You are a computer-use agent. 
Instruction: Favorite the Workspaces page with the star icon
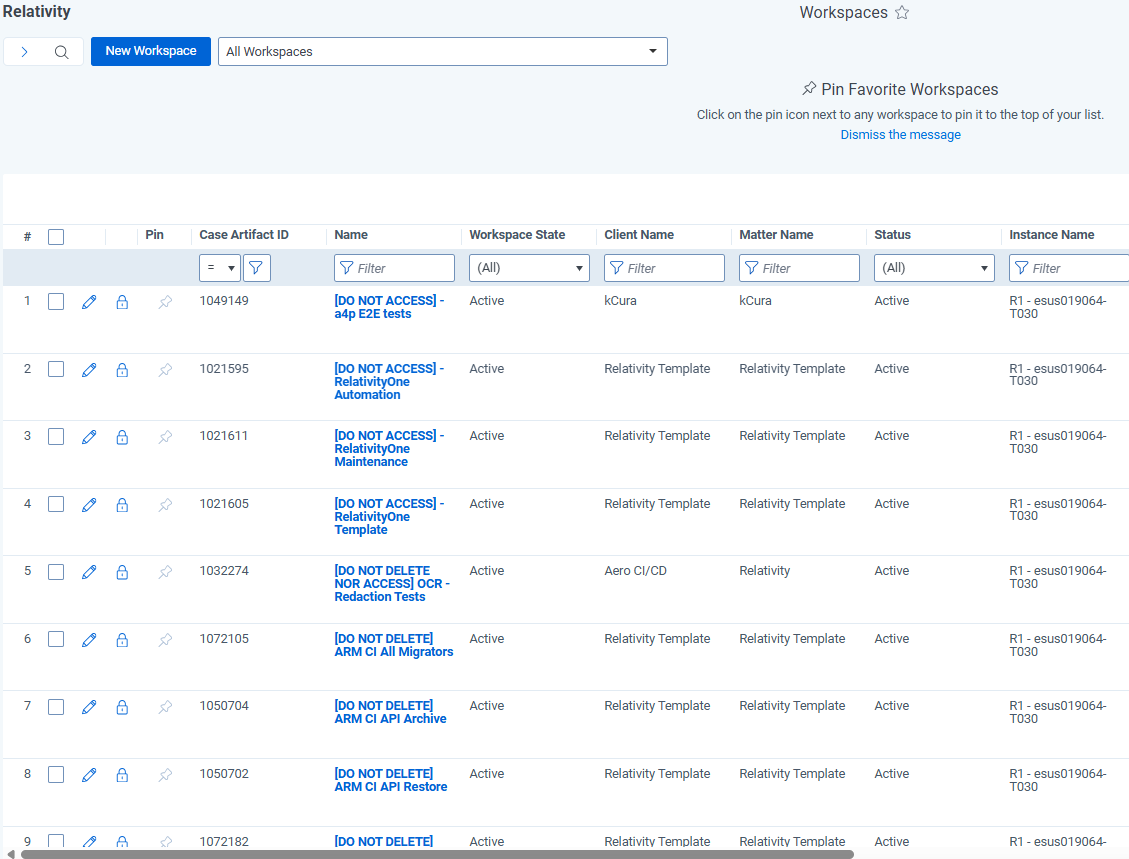(901, 12)
